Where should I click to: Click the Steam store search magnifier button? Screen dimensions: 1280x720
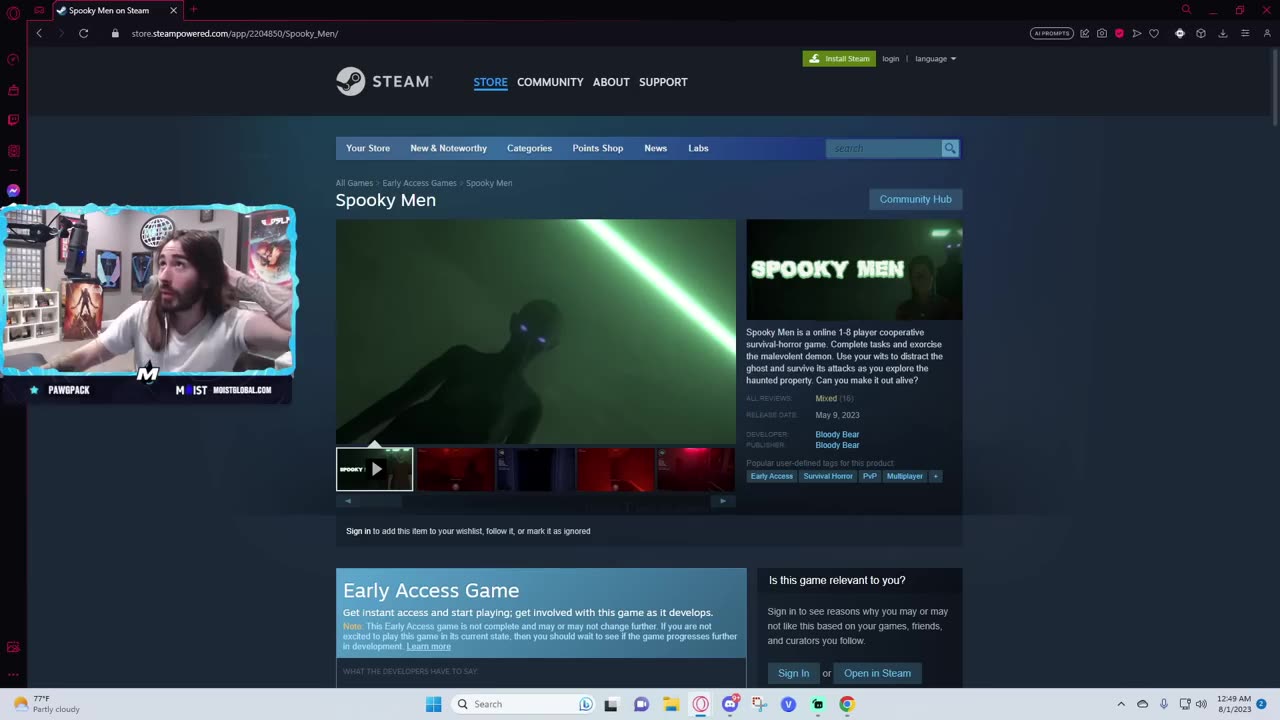(x=950, y=148)
